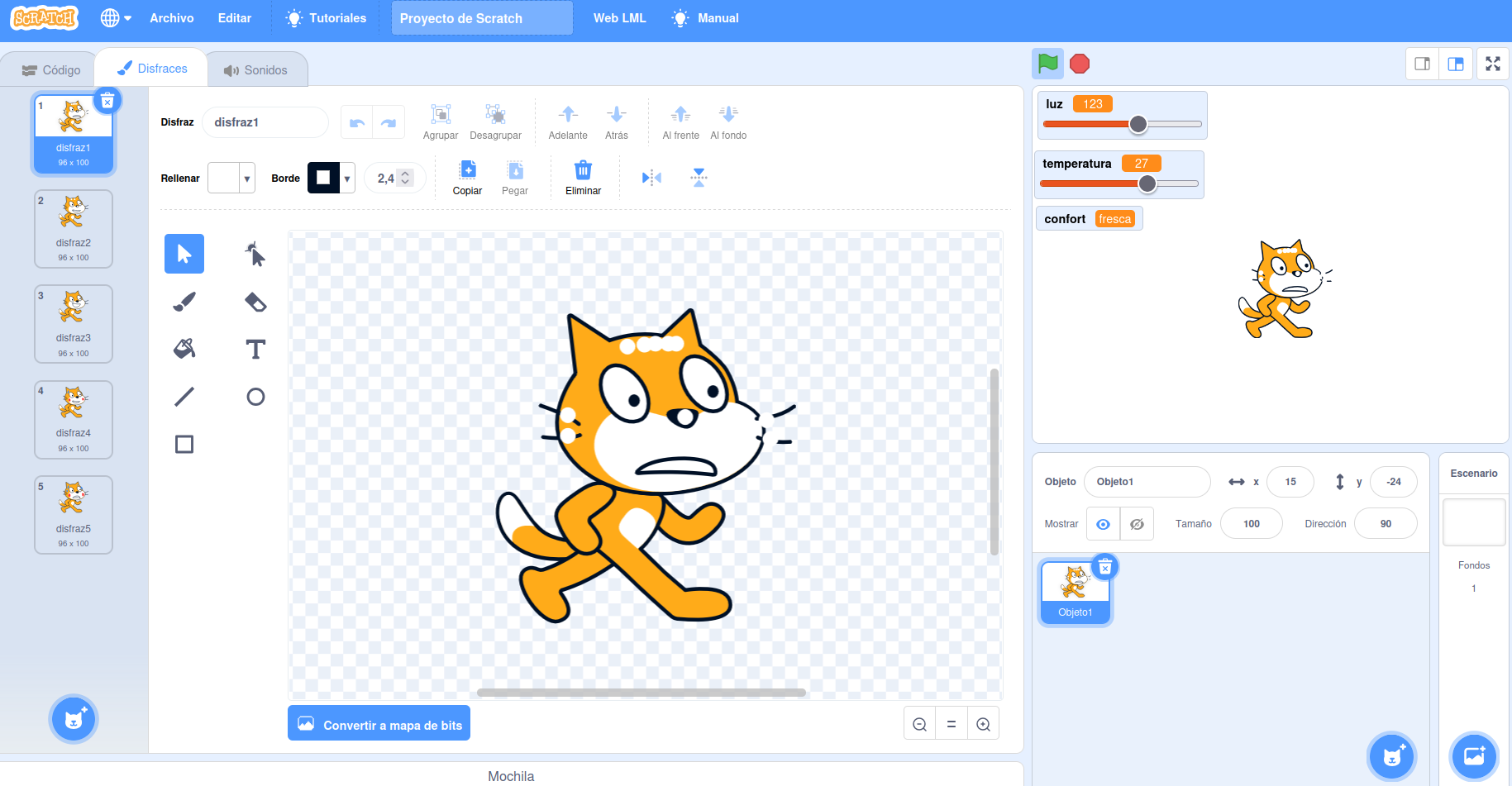Pick the Fill bucket tool
This screenshot has width=1512, height=786.
(x=184, y=349)
